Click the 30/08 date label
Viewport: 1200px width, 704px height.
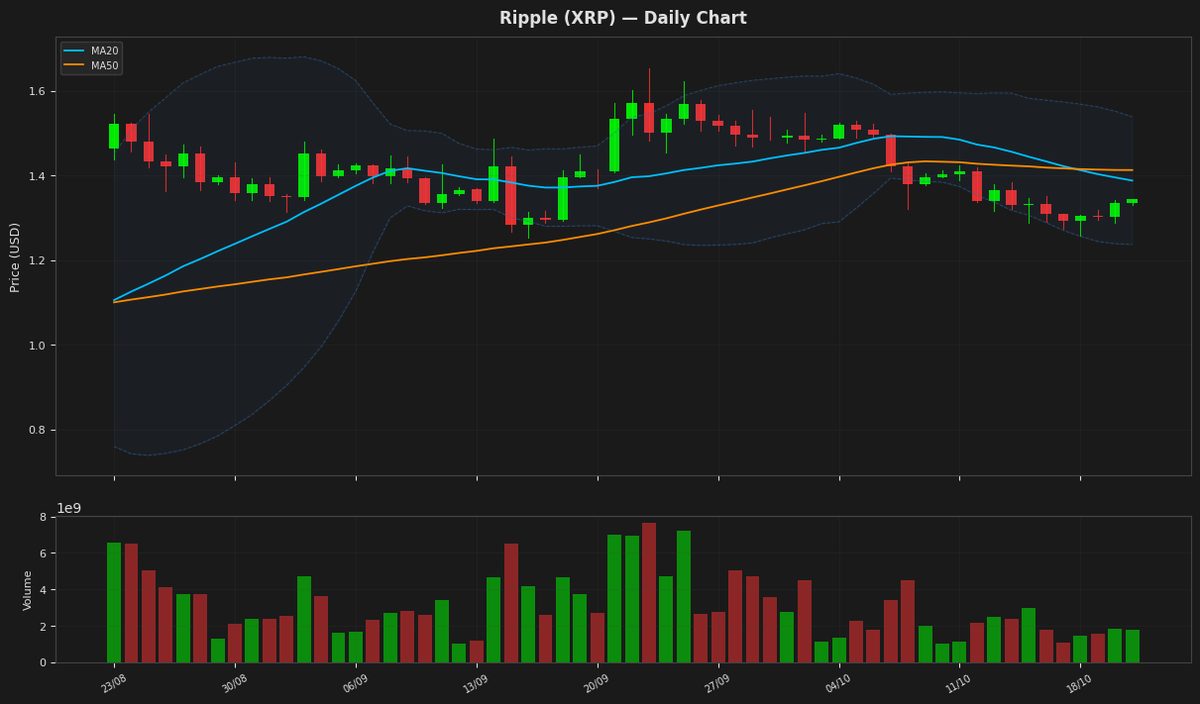234,683
